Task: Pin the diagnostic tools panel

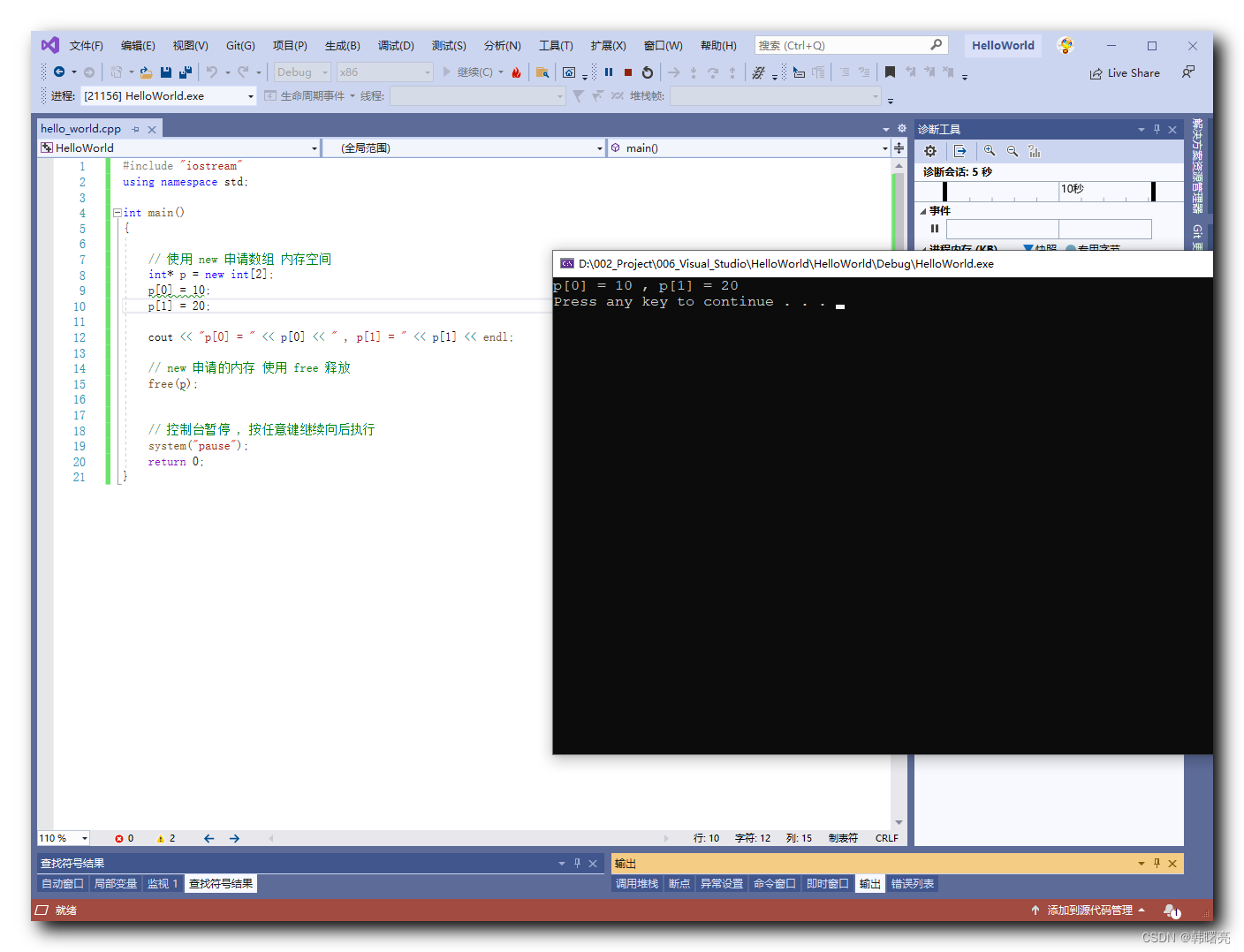Action: coord(1157,129)
